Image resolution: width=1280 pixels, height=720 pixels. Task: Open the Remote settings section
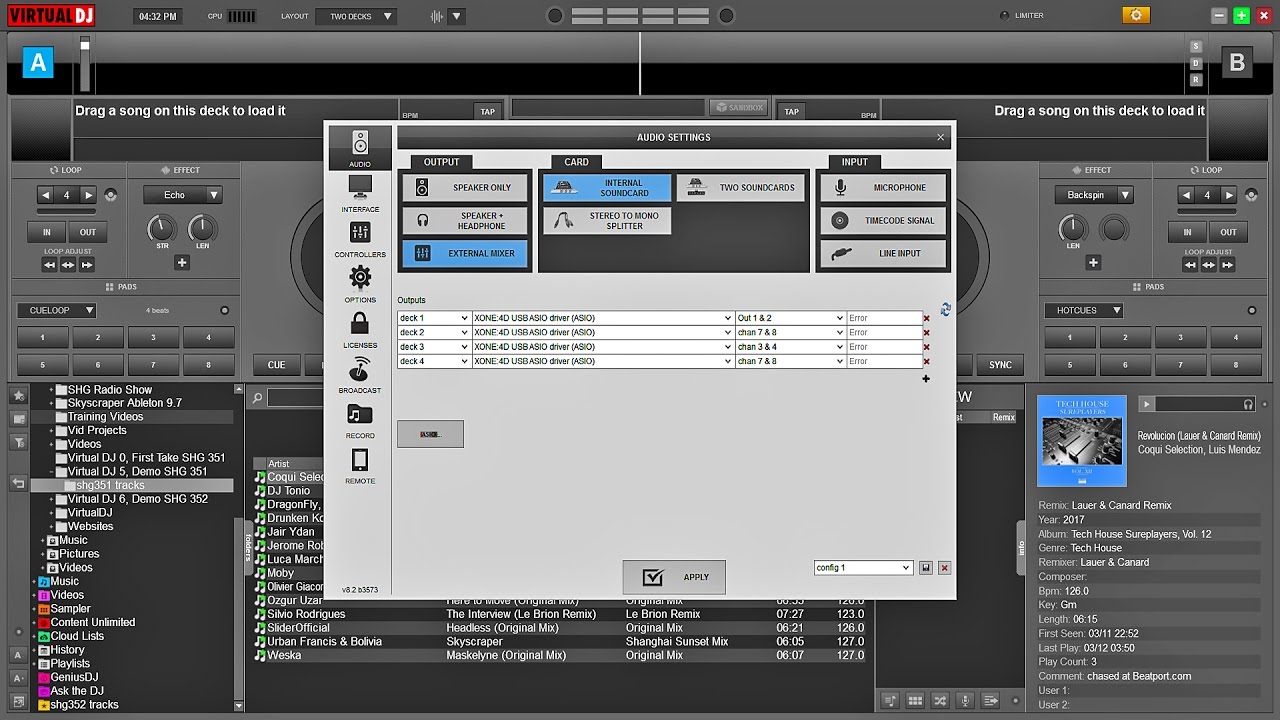point(360,466)
